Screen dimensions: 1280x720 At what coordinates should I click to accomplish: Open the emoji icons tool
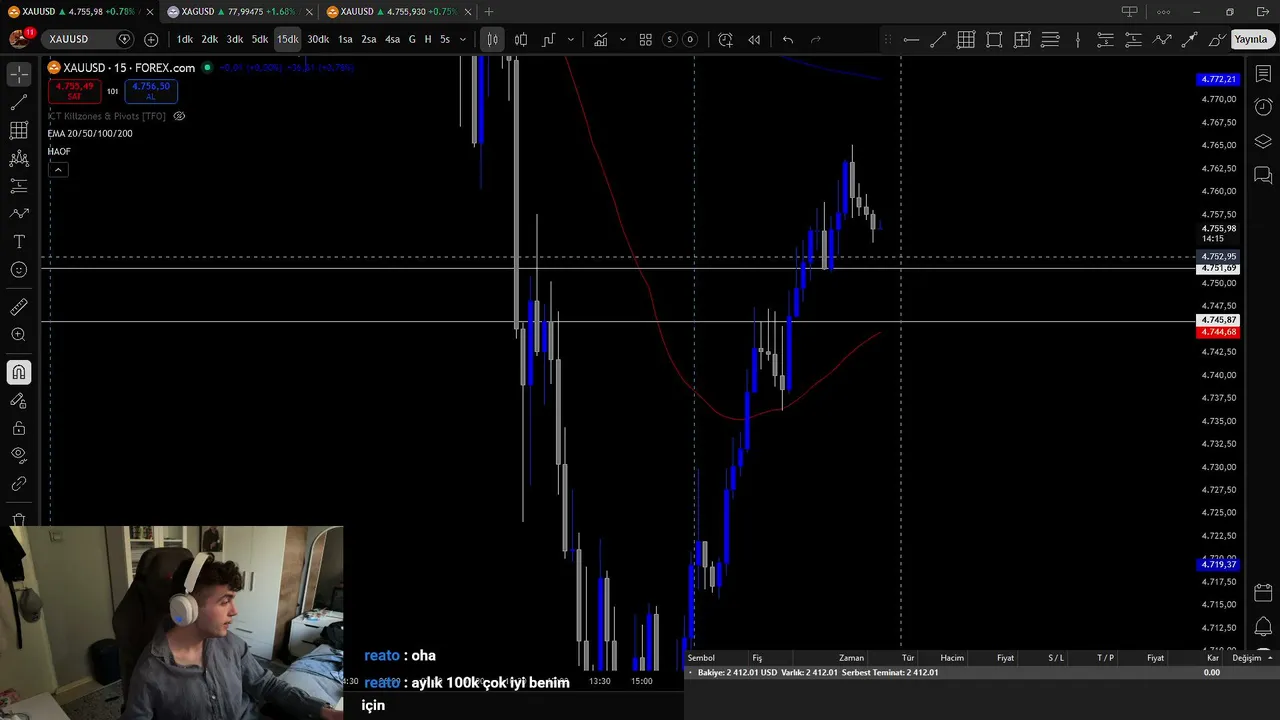pyautogui.click(x=19, y=270)
